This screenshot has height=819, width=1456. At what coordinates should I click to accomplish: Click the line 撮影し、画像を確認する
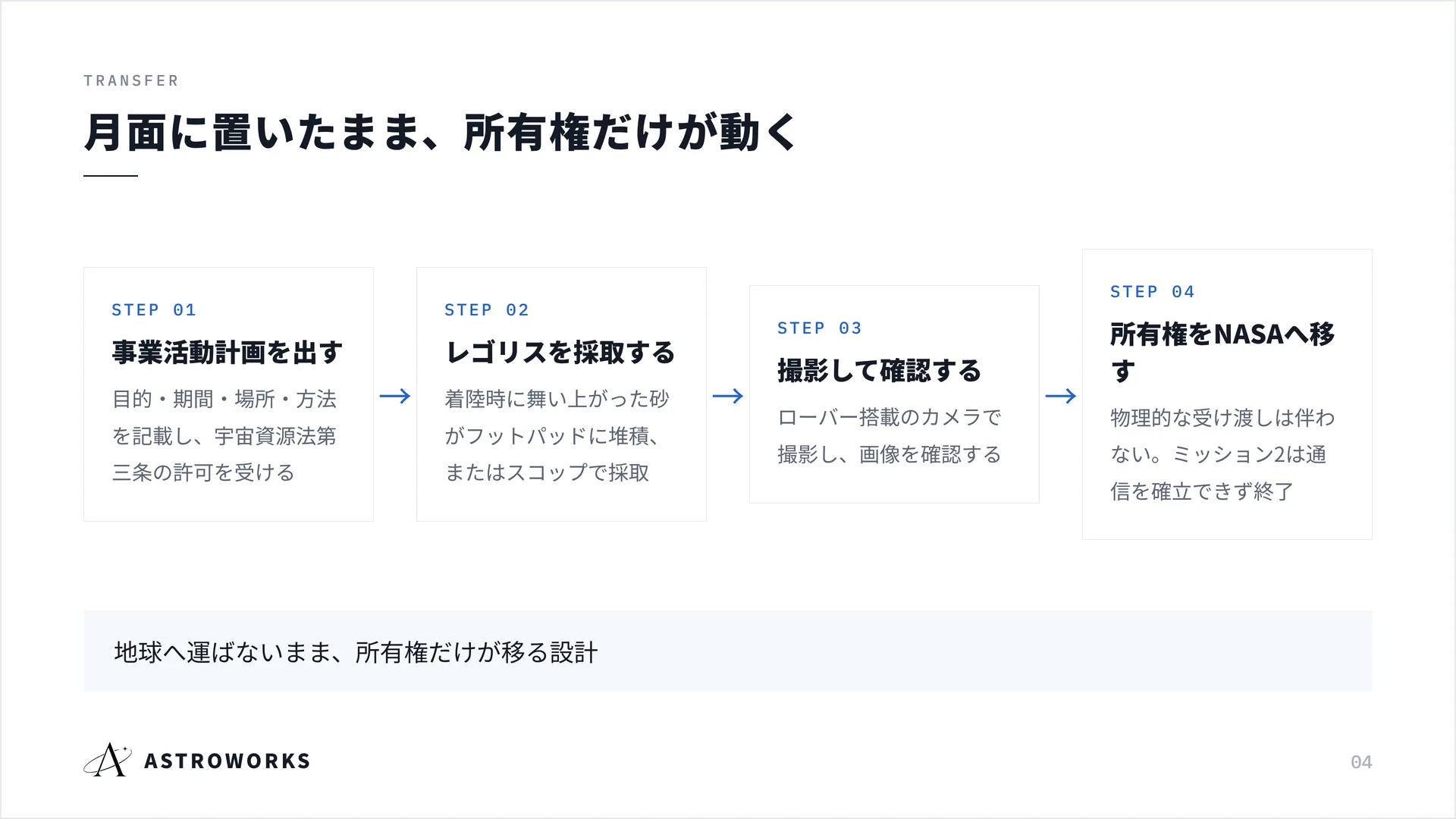(x=890, y=454)
